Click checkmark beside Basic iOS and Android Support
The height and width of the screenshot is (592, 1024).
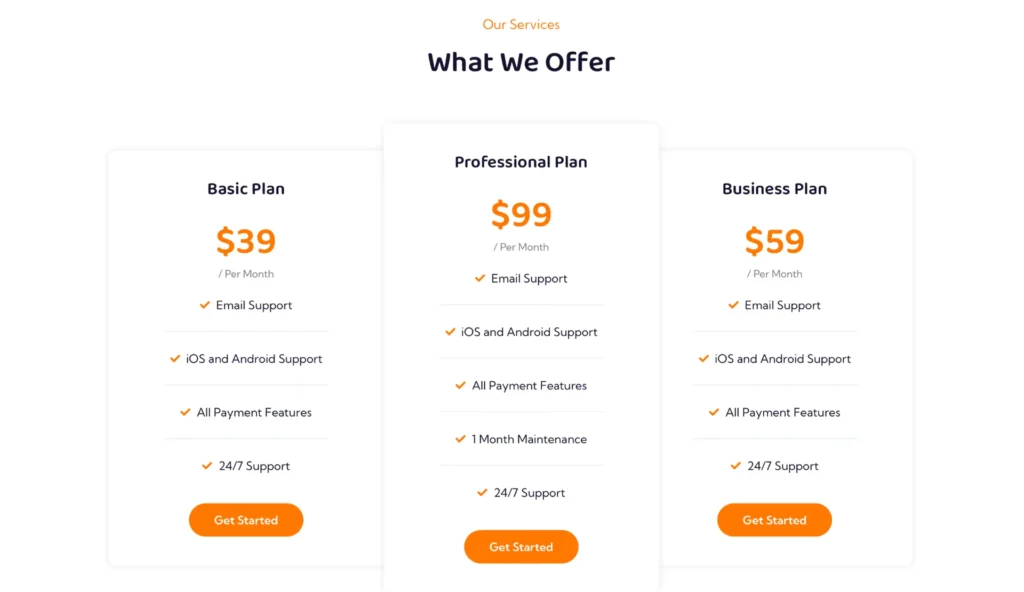[x=175, y=358]
